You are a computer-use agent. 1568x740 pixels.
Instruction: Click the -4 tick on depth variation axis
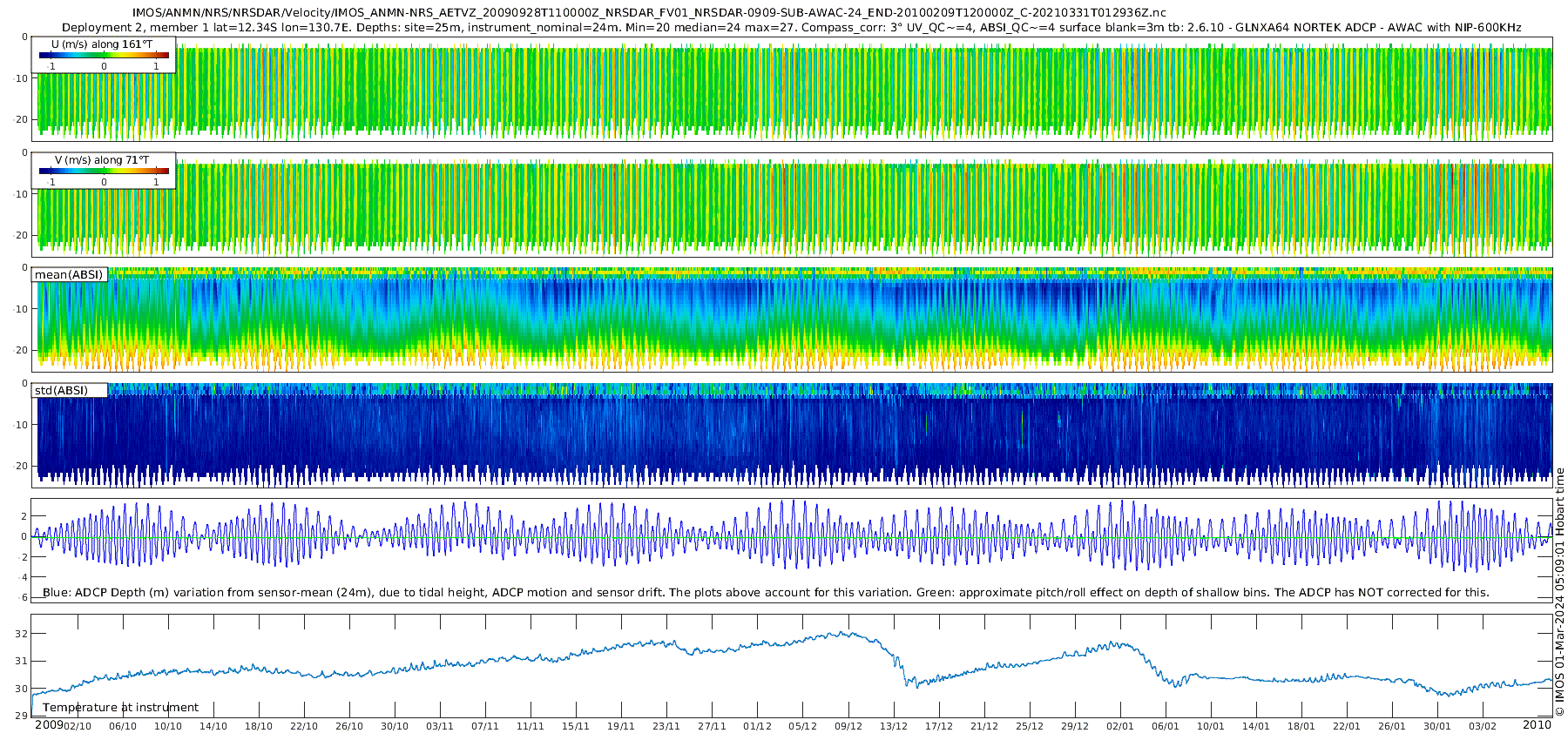pyautogui.click(x=24, y=577)
